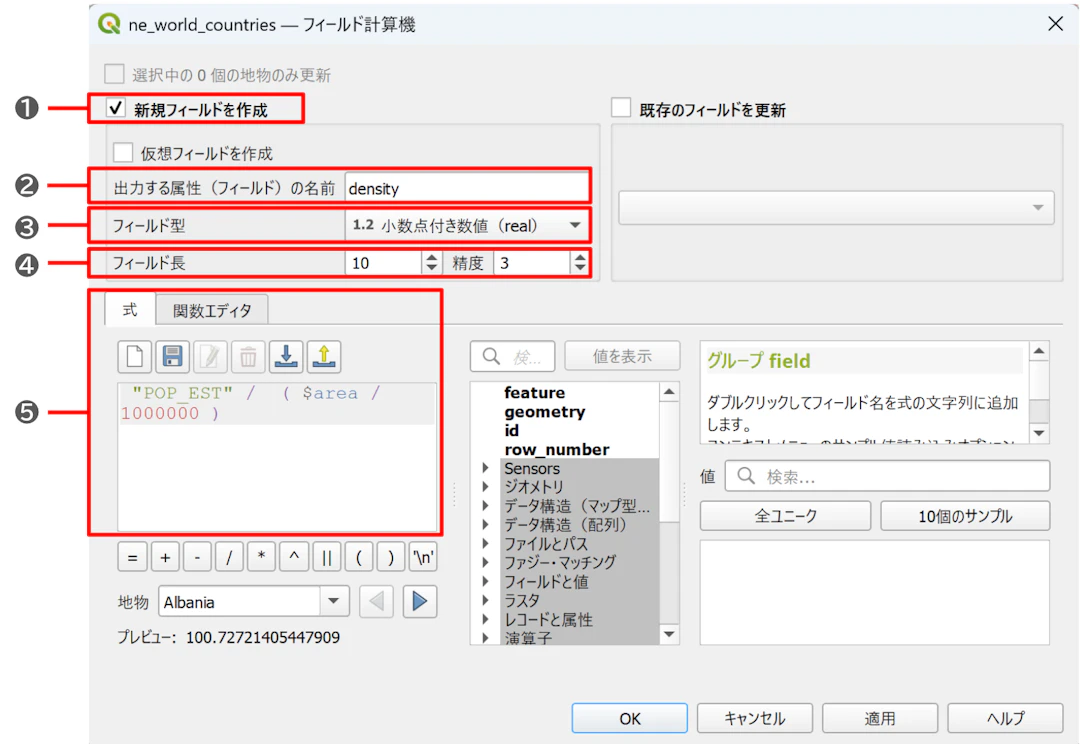Insert the minus operator button
The image size is (1080, 744).
[x=198, y=557]
